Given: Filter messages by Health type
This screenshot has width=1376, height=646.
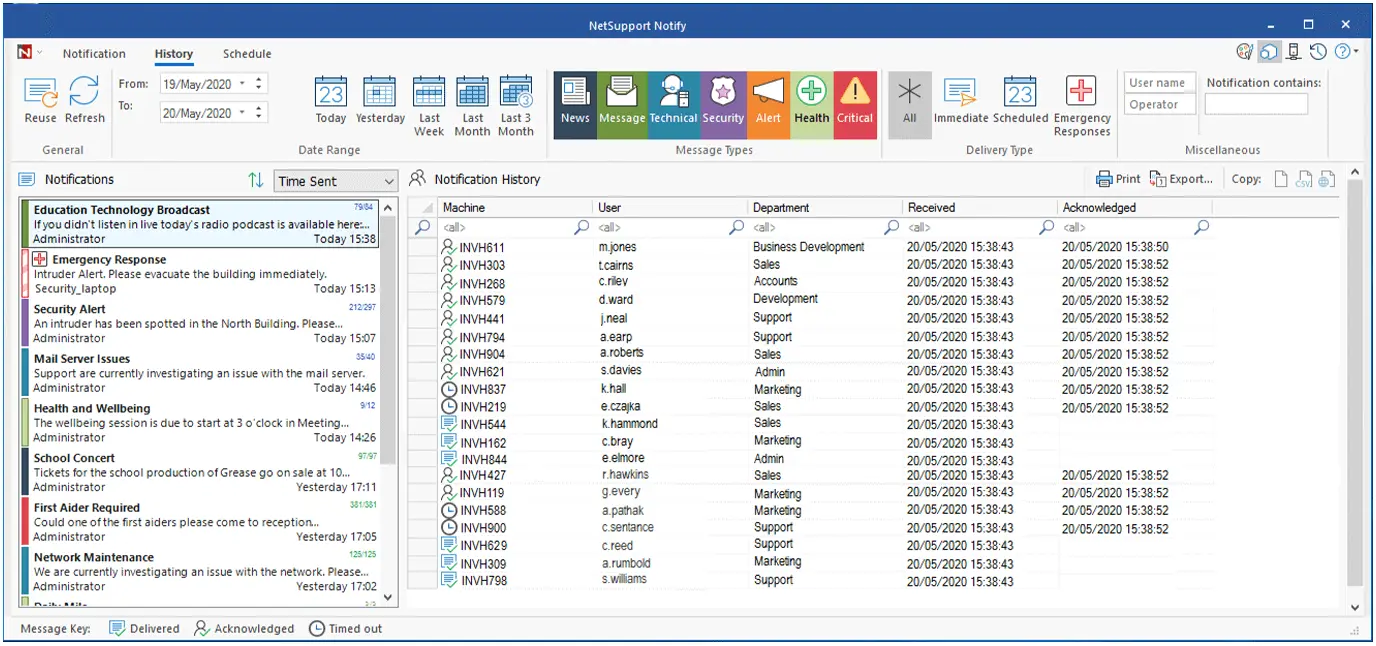Looking at the screenshot, I should tap(811, 103).
